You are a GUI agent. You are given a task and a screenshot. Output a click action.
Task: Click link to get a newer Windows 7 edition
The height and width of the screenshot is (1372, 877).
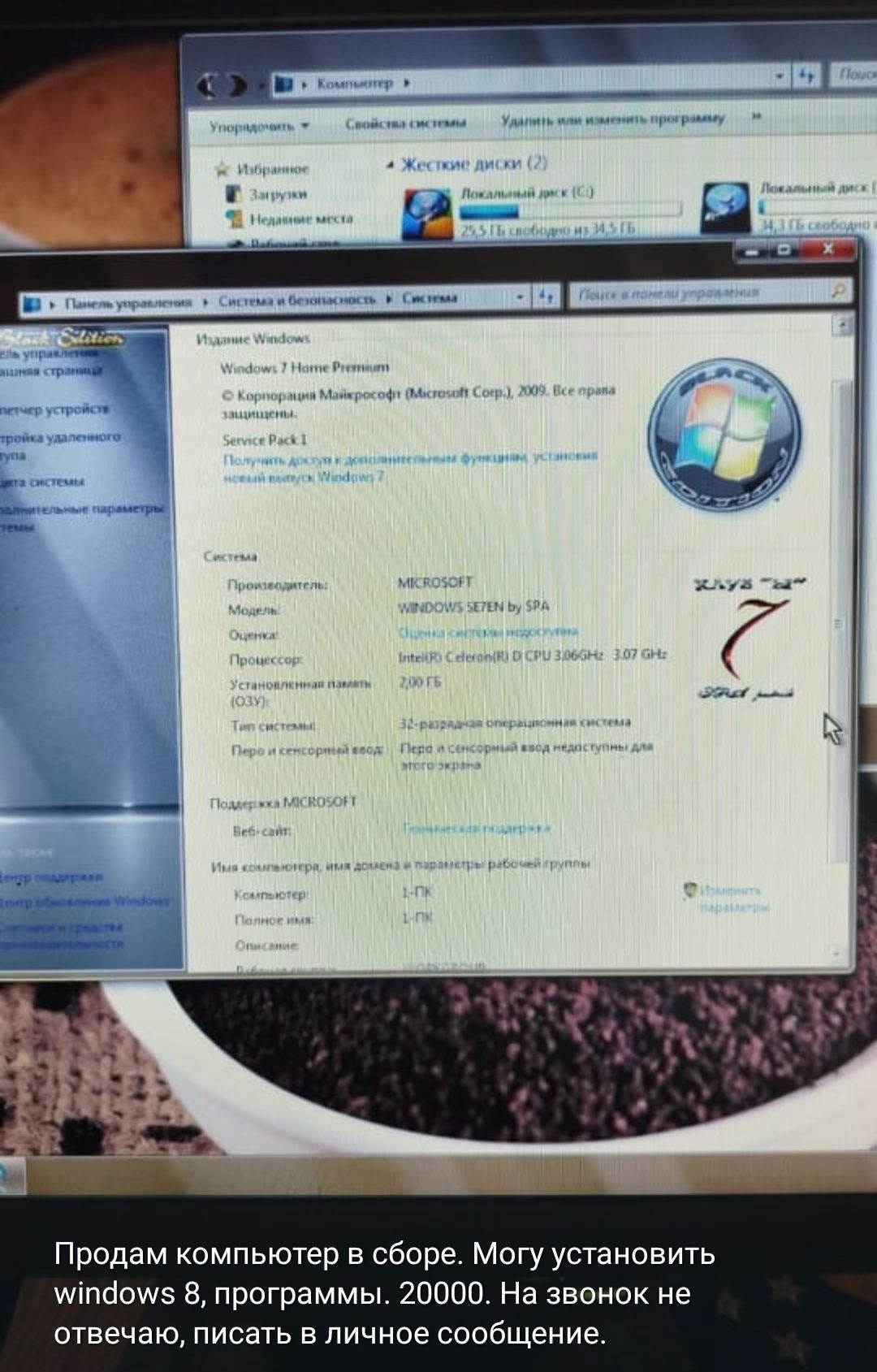point(410,467)
